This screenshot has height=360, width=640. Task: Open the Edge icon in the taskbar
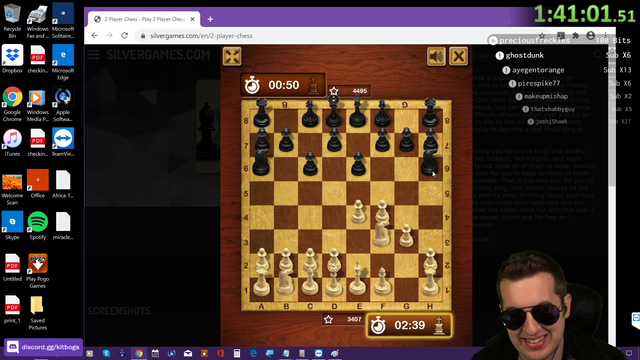(253, 353)
